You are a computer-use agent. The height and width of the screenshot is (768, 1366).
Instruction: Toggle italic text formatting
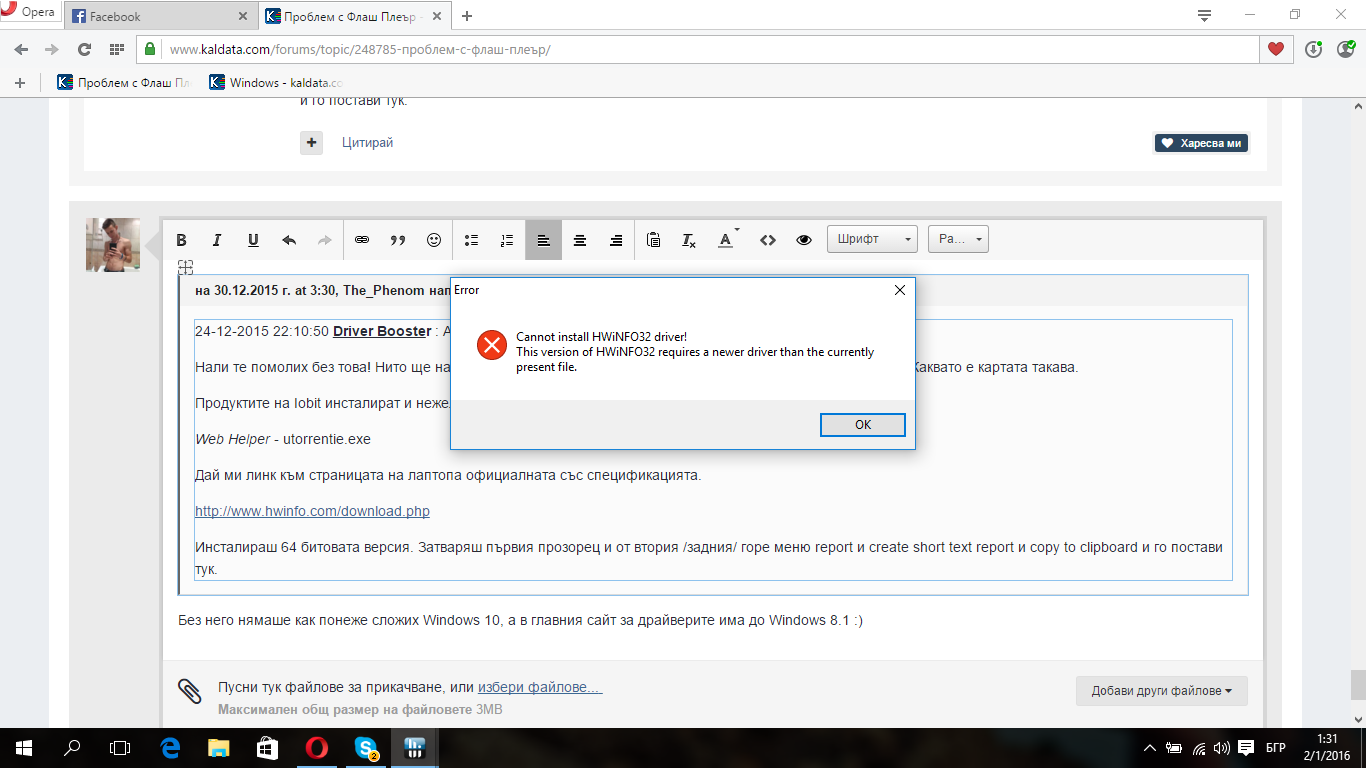click(x=217, y=240)
